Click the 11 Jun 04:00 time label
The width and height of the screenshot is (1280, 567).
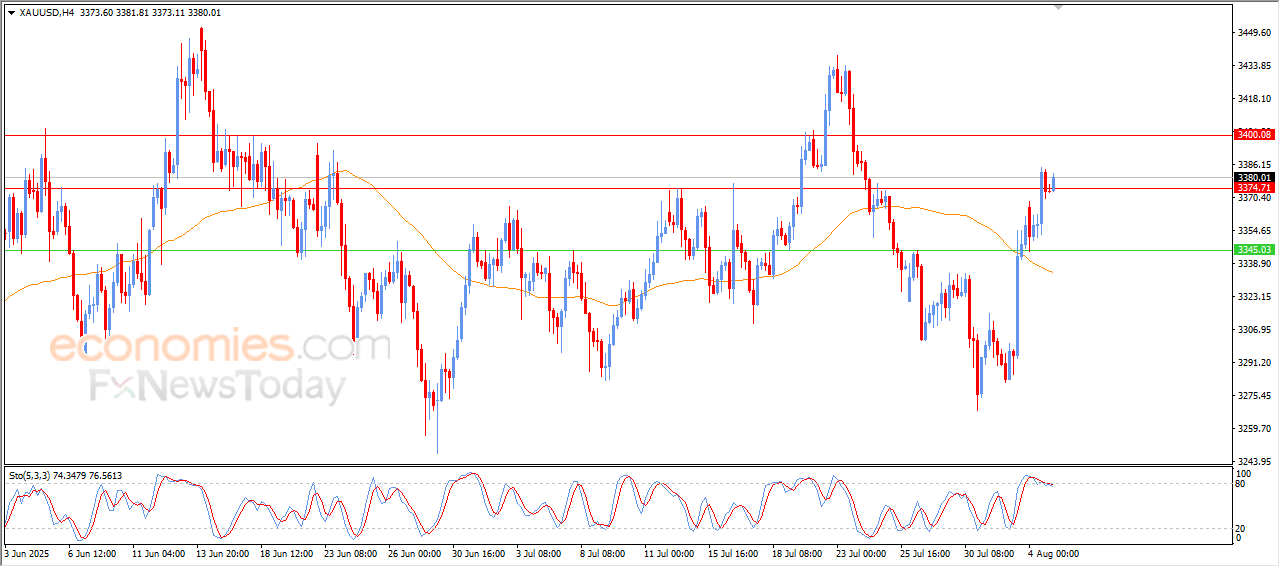click(x=158, y=552)
